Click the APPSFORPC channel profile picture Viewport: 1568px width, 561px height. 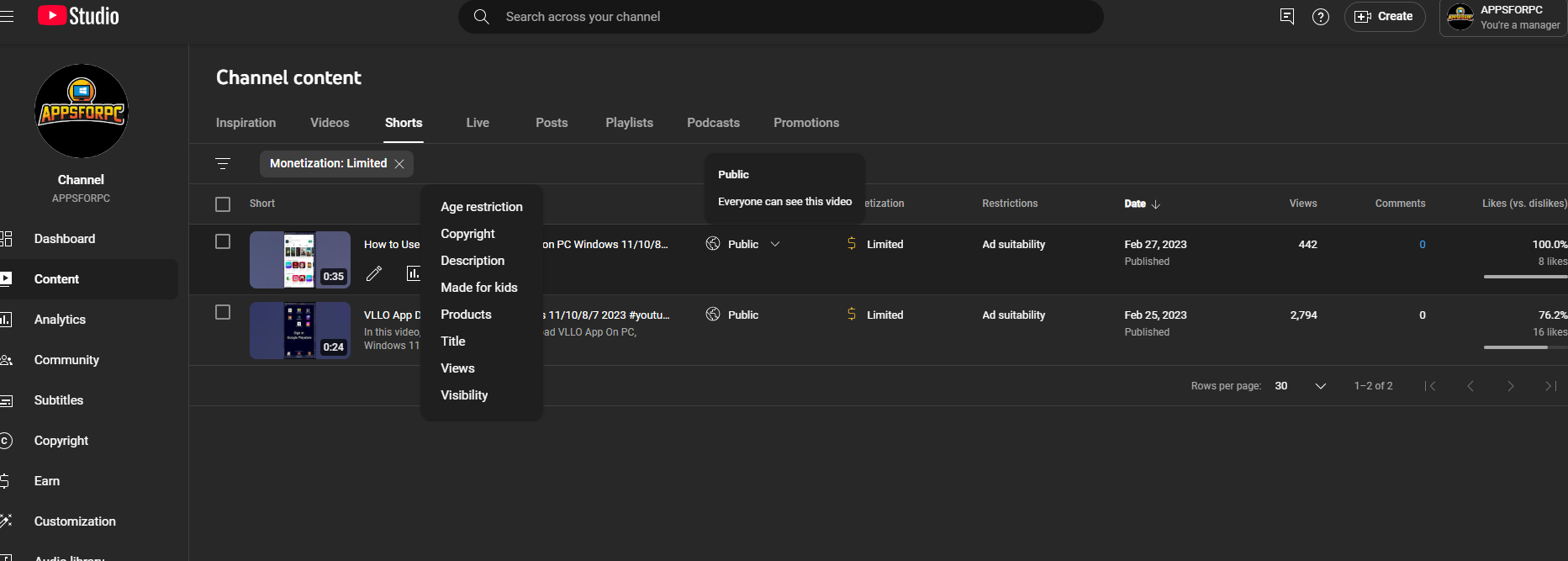tap(82, 111)
